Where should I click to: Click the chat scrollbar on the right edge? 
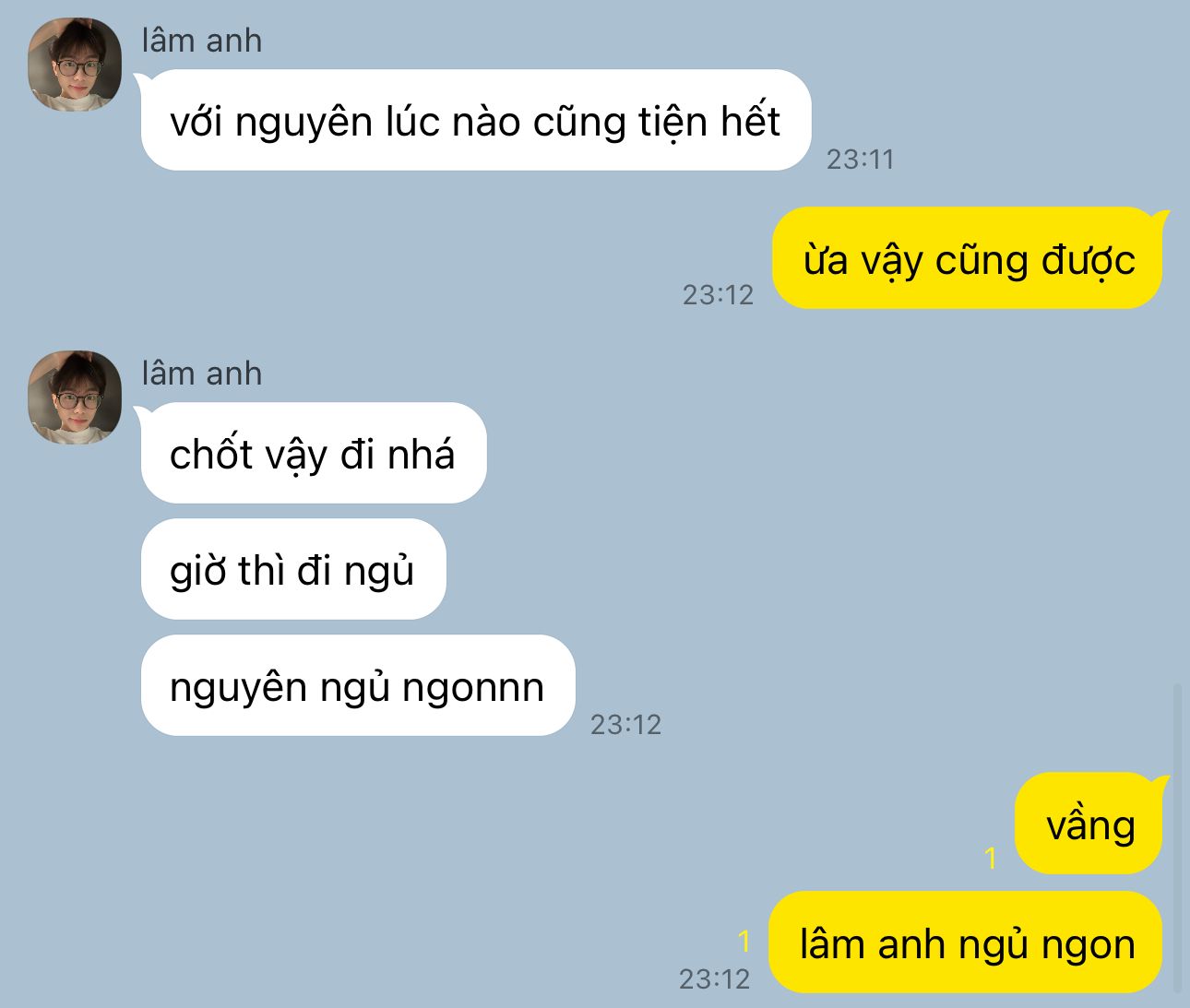click(1177, 838)
